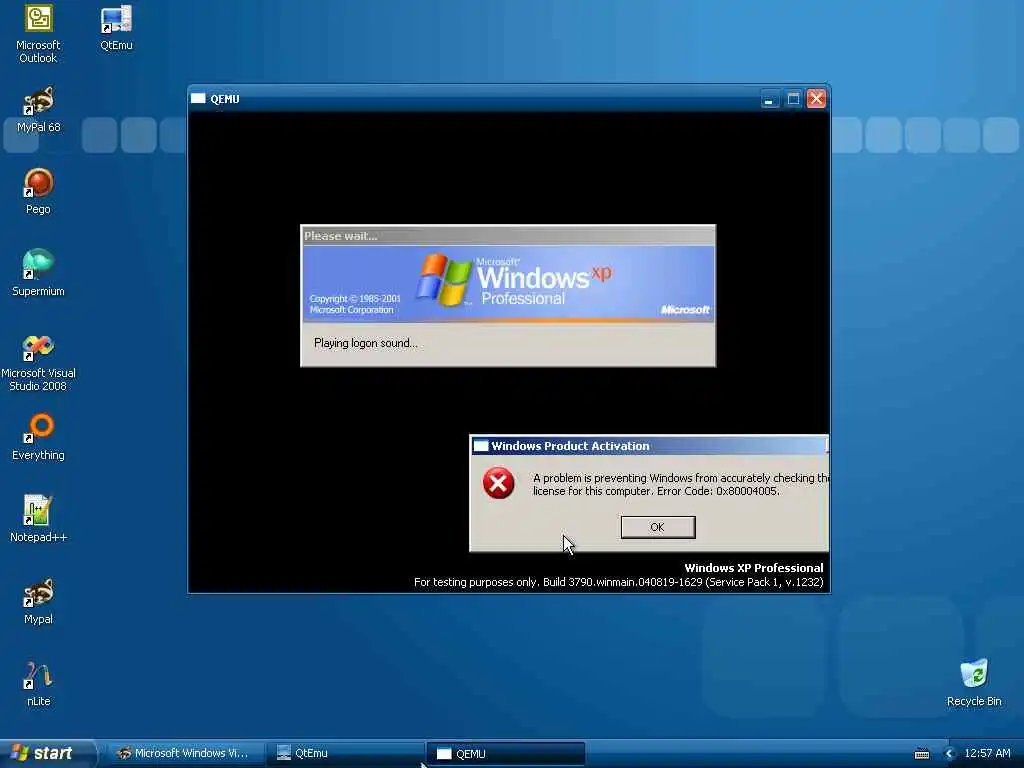Click the red error icon in activation dialog
Viewport: 1024px width, 768px height.
[498, 483]
